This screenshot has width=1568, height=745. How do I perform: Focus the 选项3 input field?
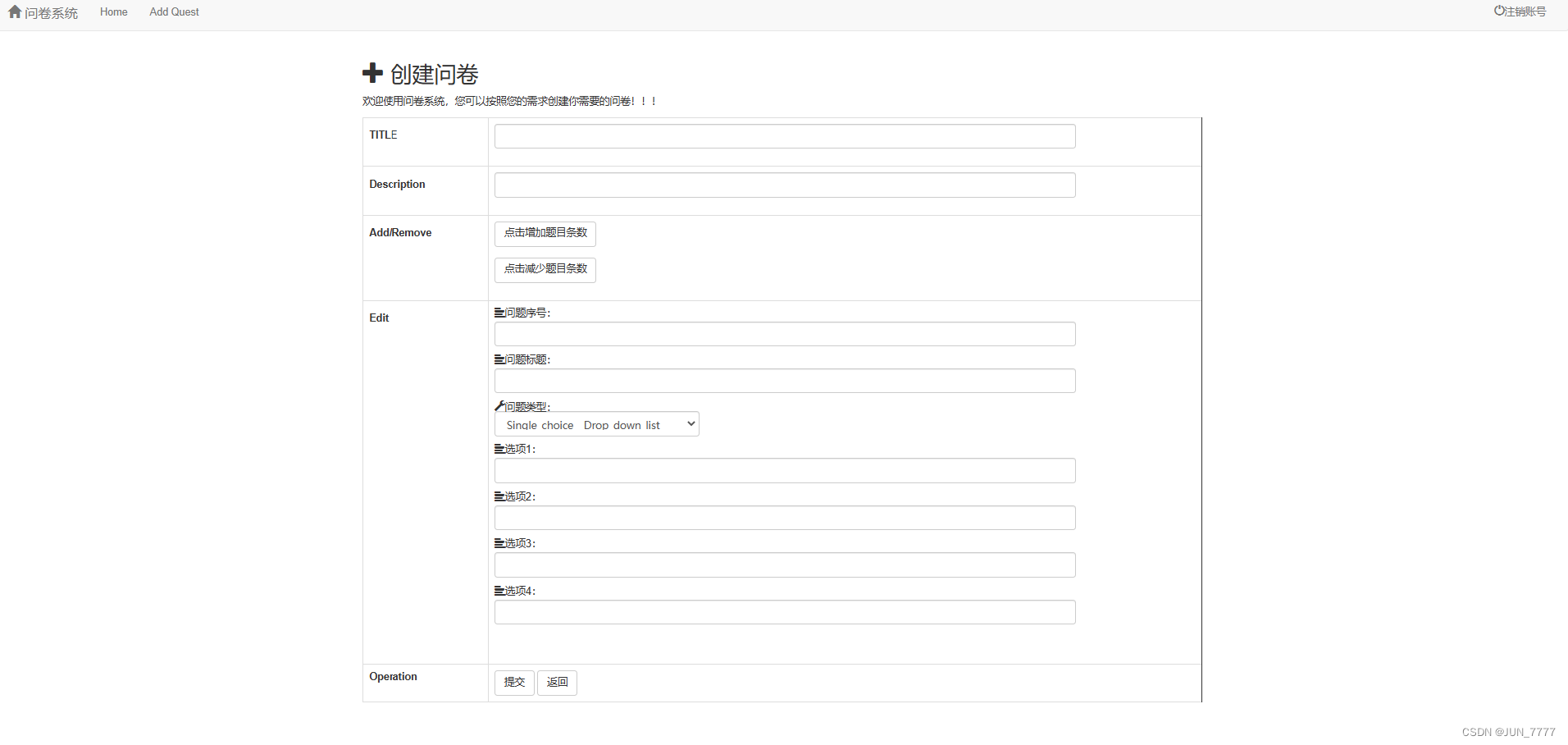pyautogui.click(x=785, y=565)
